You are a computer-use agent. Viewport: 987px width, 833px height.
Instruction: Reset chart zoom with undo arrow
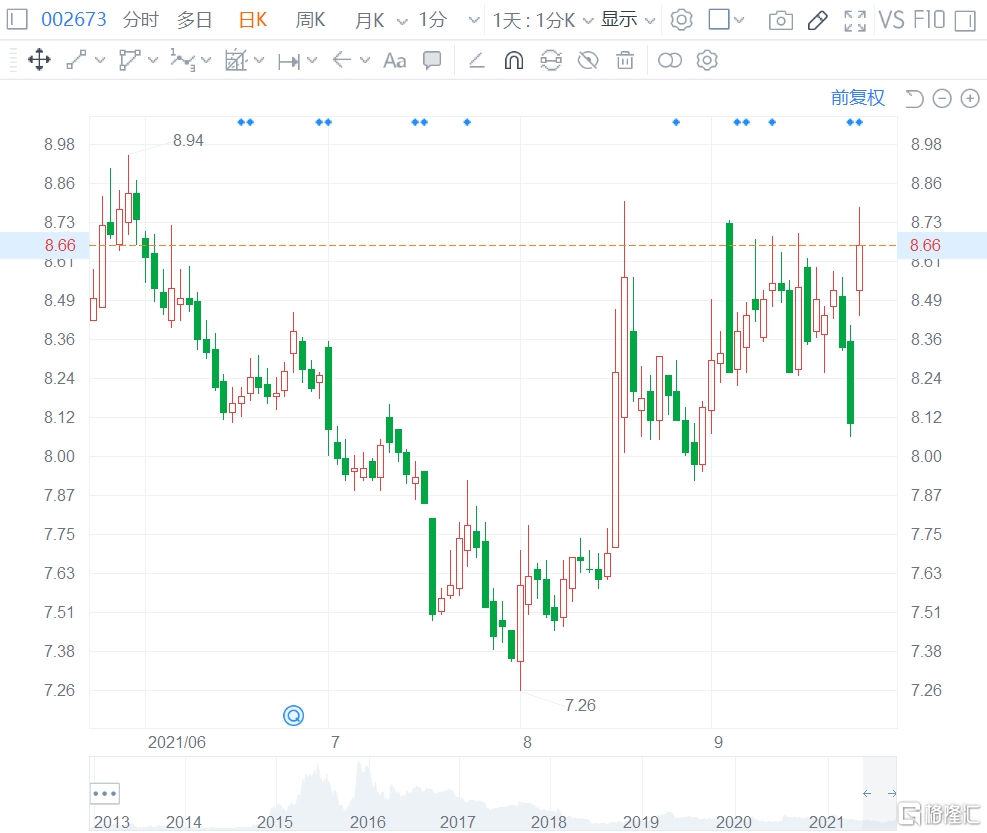[x=914, y=98]
